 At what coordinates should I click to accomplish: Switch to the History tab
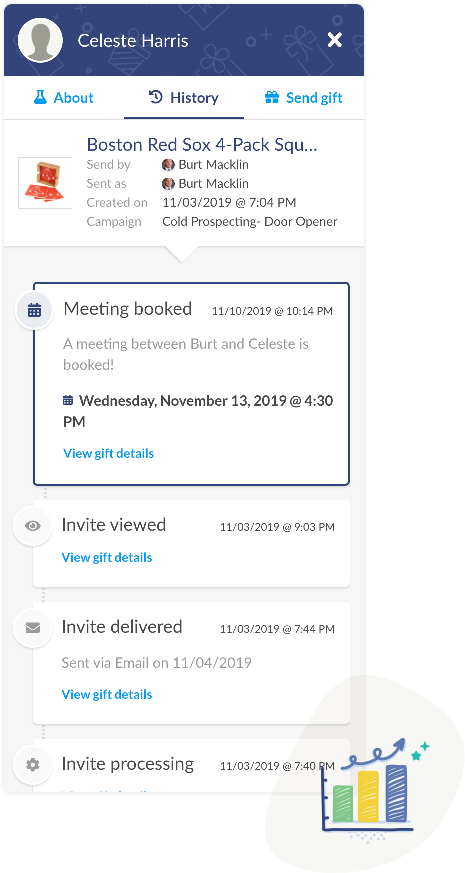[x=184, y=98]
